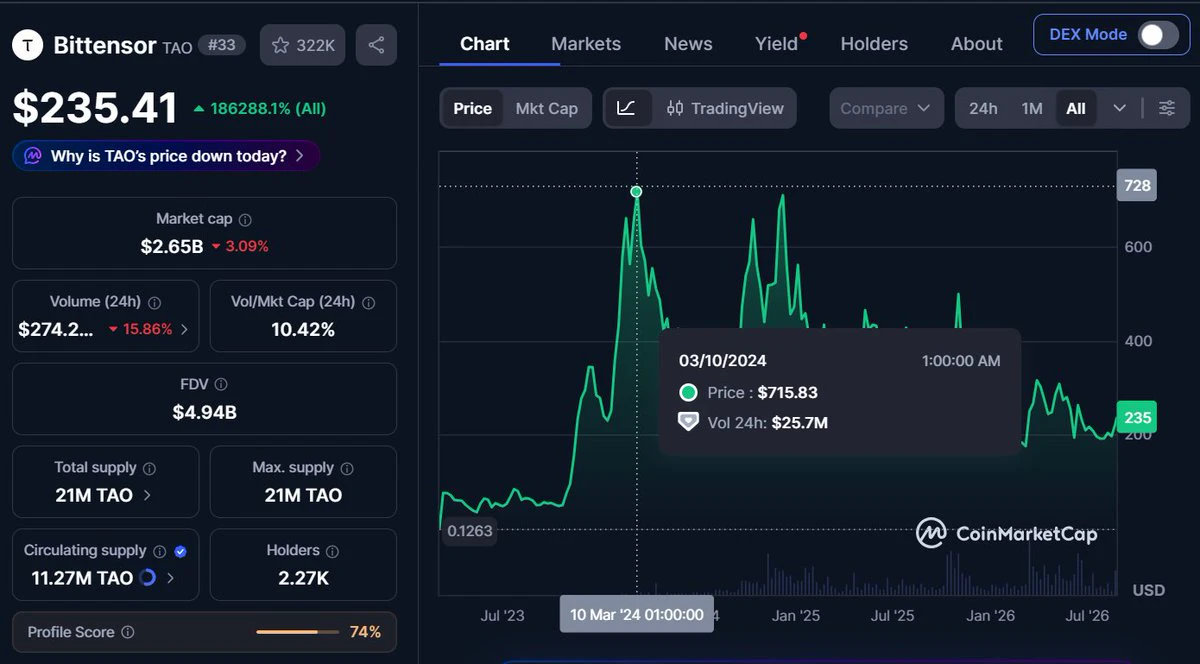Click the 0.1263 starting price label

tap(470, 531)
